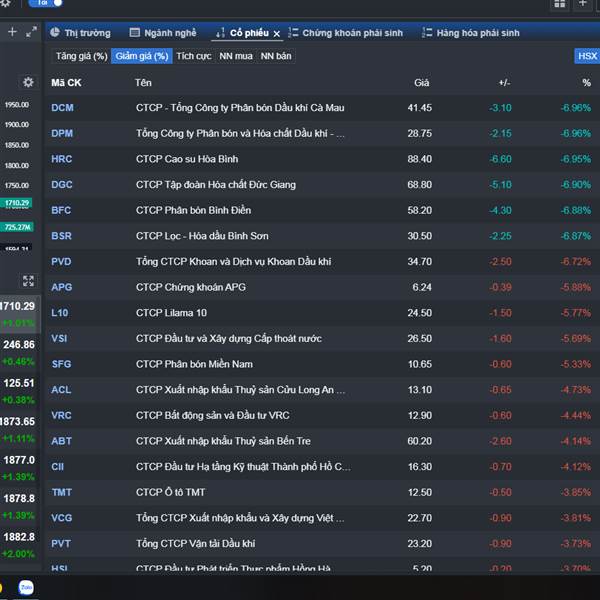The image size is (600, 600).
Task: Click the name CTCP Cao su Hòa Bình
Action: click(x=187, y=159)
